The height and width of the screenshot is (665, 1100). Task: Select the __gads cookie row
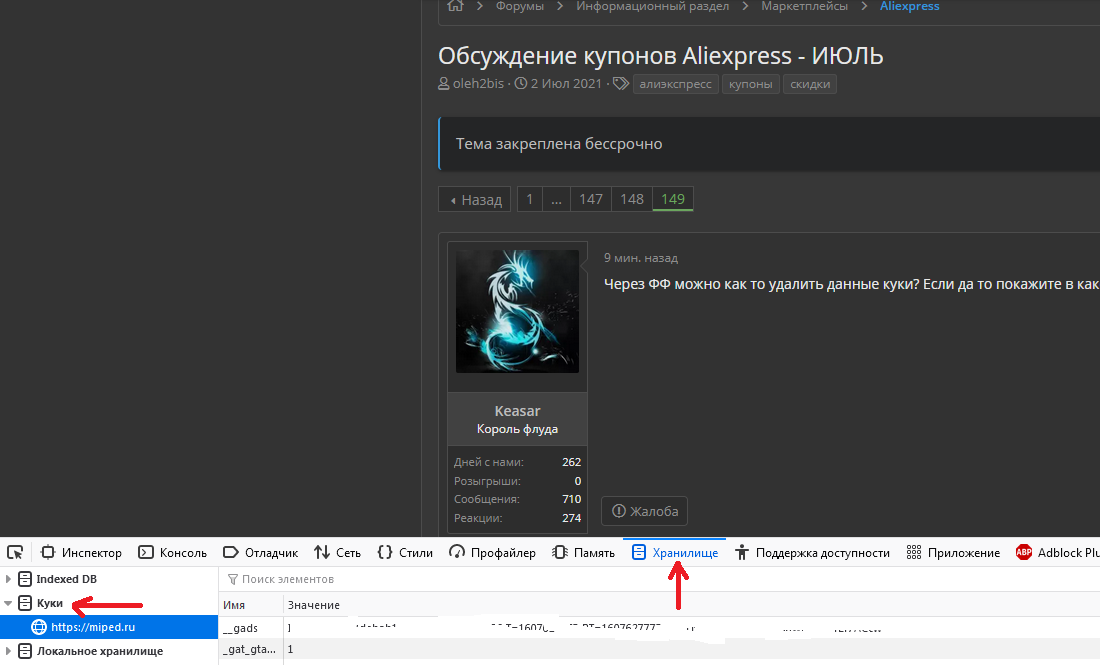click(659, 628)
